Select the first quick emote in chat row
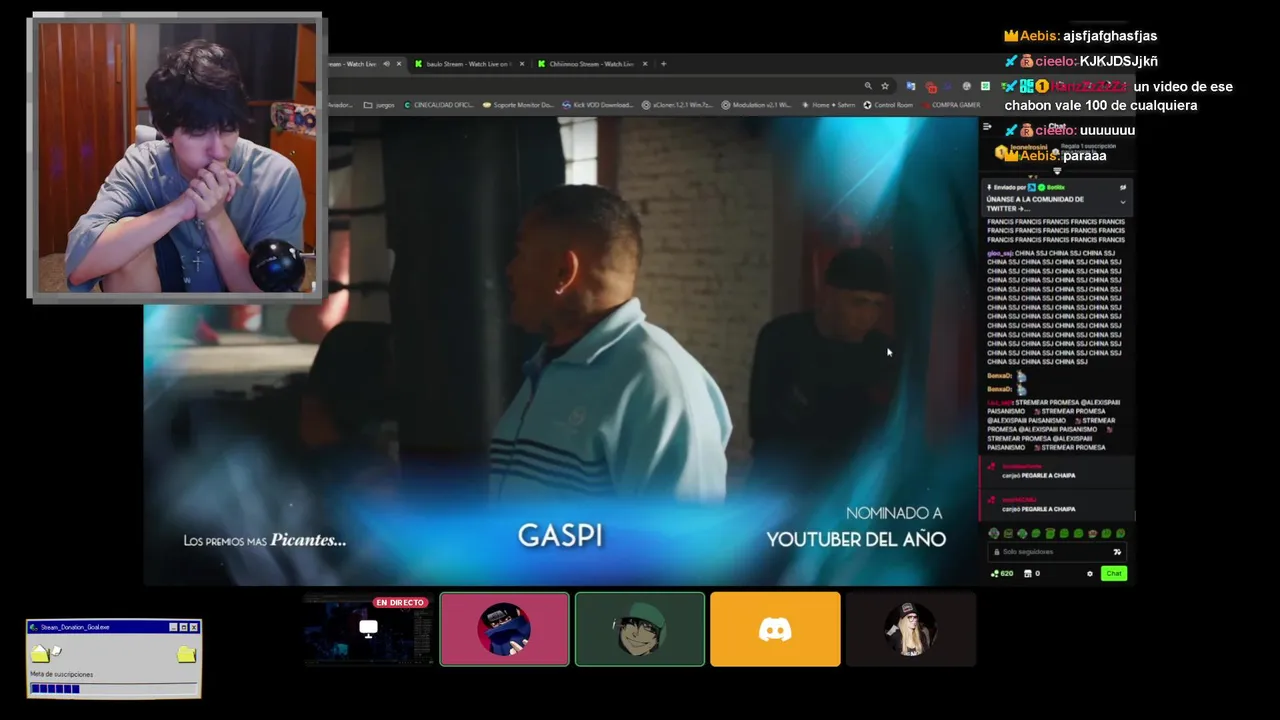This screenshot has width=1280, height=720. (x=994, y=533)
